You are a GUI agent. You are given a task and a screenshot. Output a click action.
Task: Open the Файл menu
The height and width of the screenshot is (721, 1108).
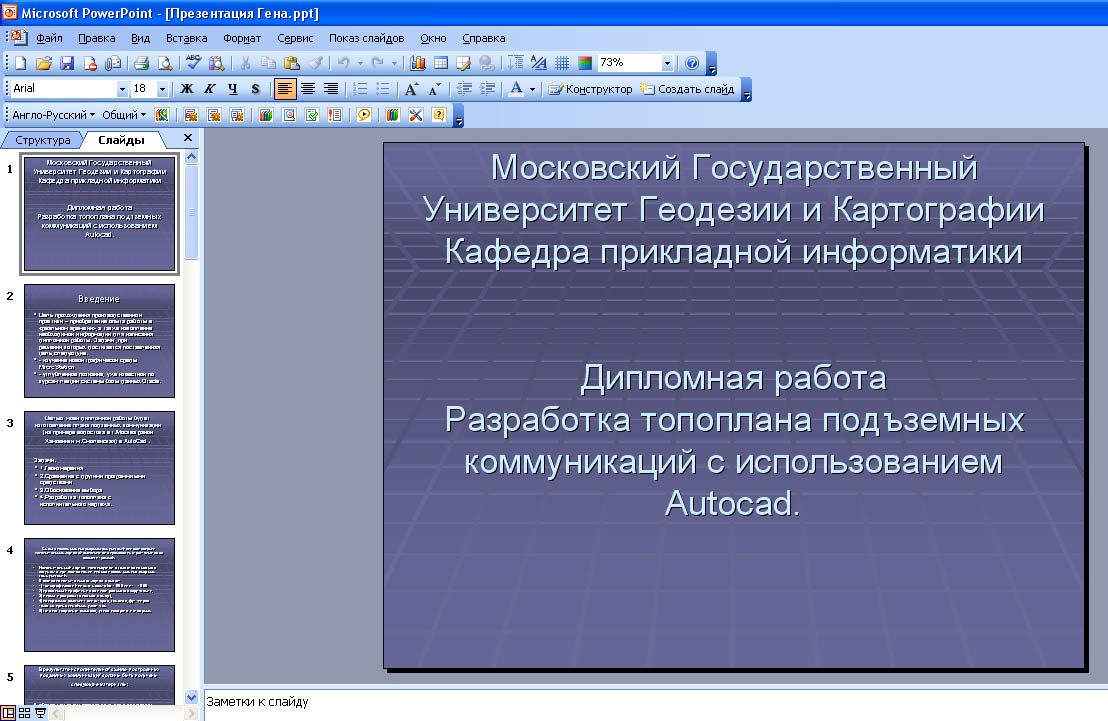click(x=49, y=38)
